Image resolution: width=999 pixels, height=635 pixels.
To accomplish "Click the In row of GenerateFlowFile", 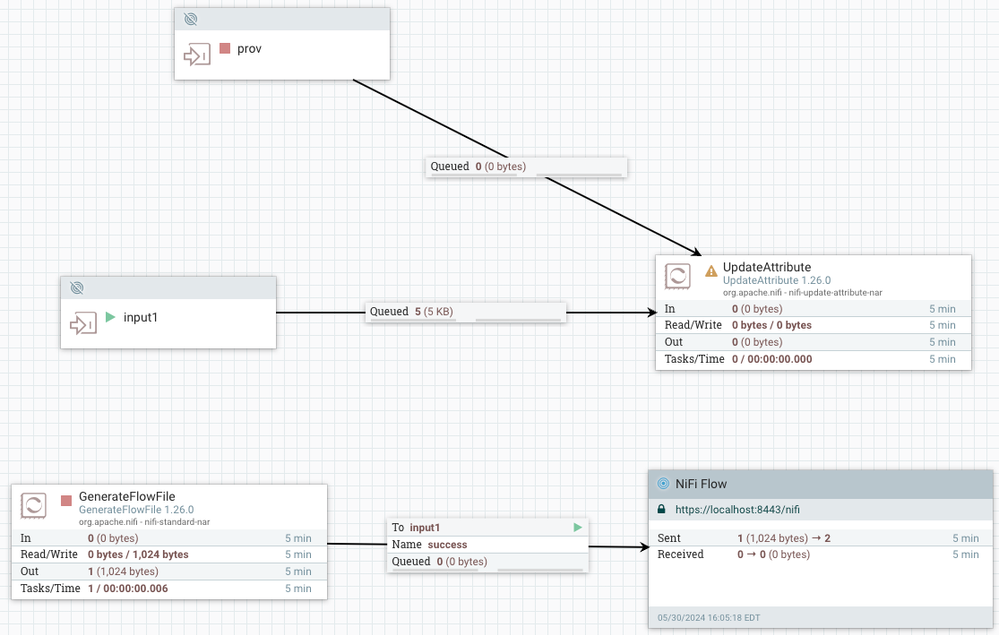I will [169, 538].
